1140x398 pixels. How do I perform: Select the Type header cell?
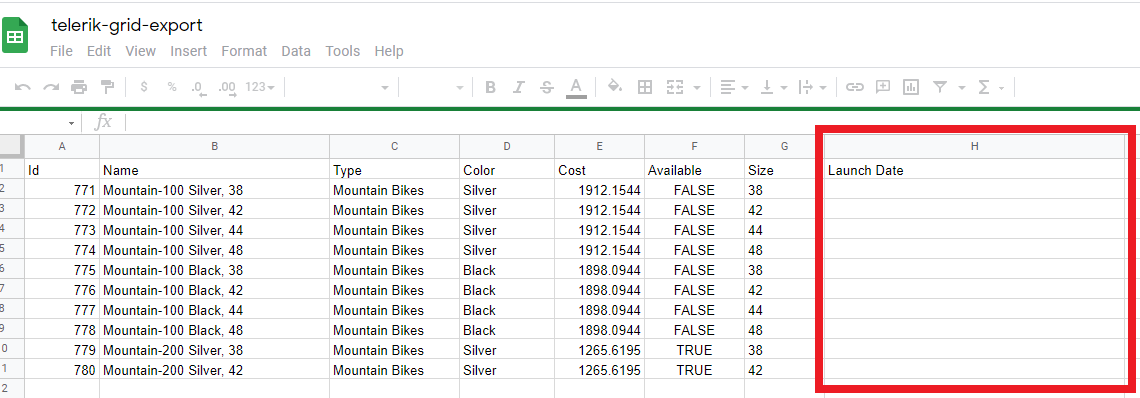click(x=394, y=170)
